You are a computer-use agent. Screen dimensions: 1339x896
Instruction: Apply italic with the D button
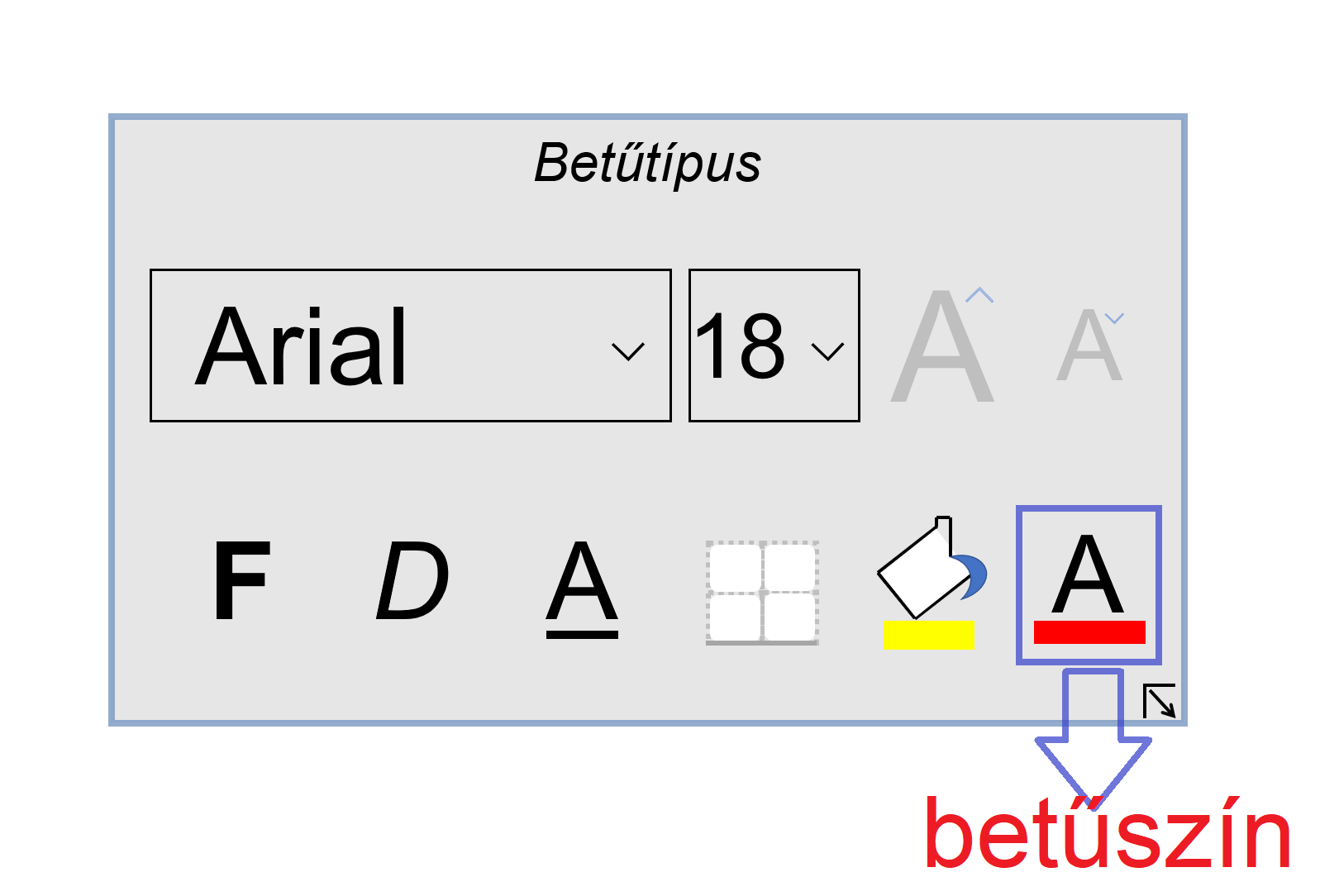[x=412, y=580]
